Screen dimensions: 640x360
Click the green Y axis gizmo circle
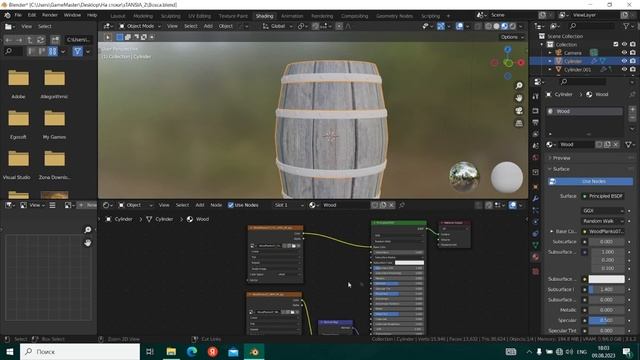pyautogui.click(x=508, y=63)
